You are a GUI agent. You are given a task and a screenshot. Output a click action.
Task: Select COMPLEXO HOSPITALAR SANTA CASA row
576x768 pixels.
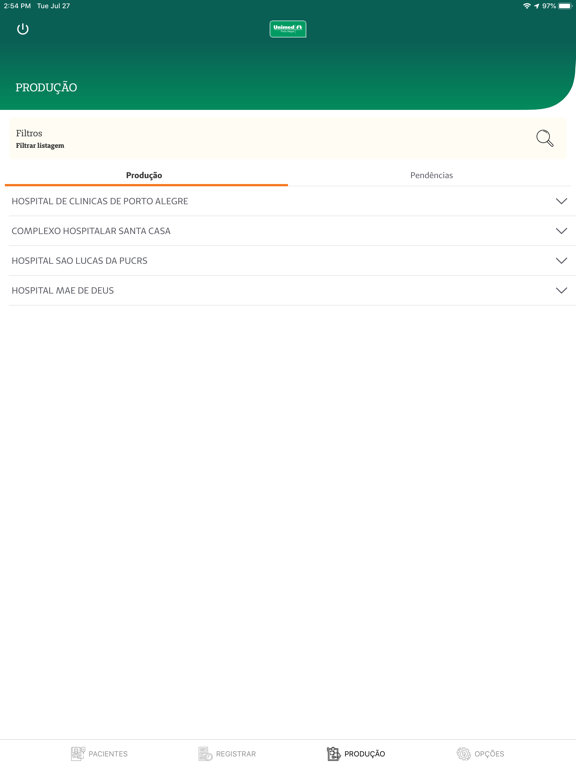tap(290, 231)
